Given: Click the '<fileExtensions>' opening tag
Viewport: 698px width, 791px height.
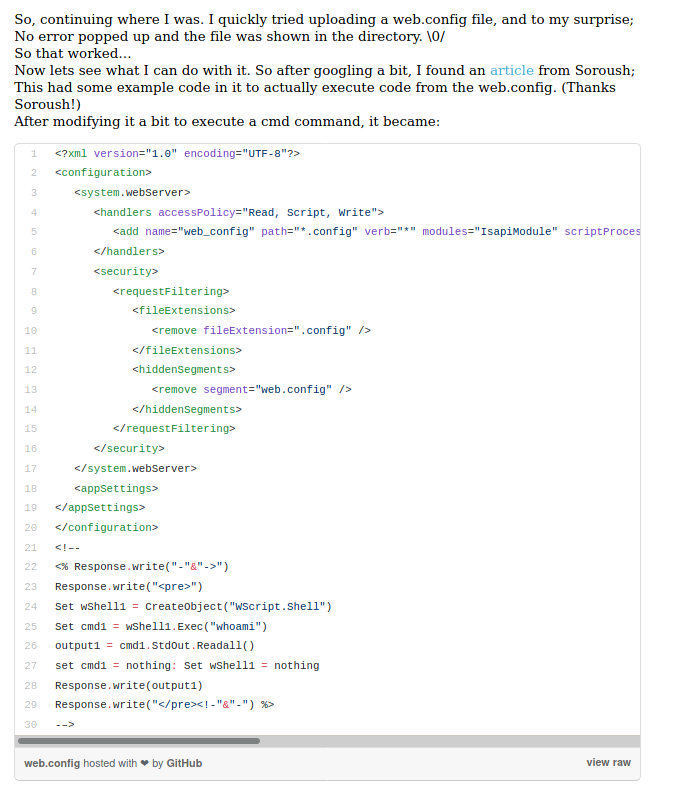Looking at the screenshot, I should pos(184,310).
